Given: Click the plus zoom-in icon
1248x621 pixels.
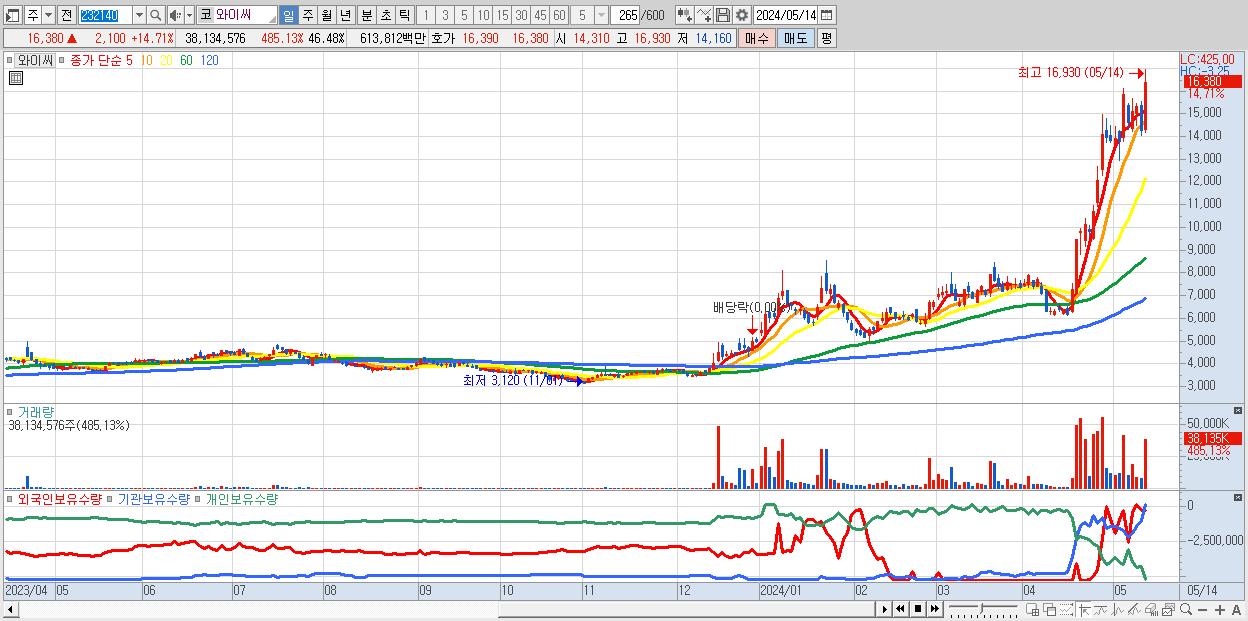Looking at the screenshot, I should pos(1220,609).
